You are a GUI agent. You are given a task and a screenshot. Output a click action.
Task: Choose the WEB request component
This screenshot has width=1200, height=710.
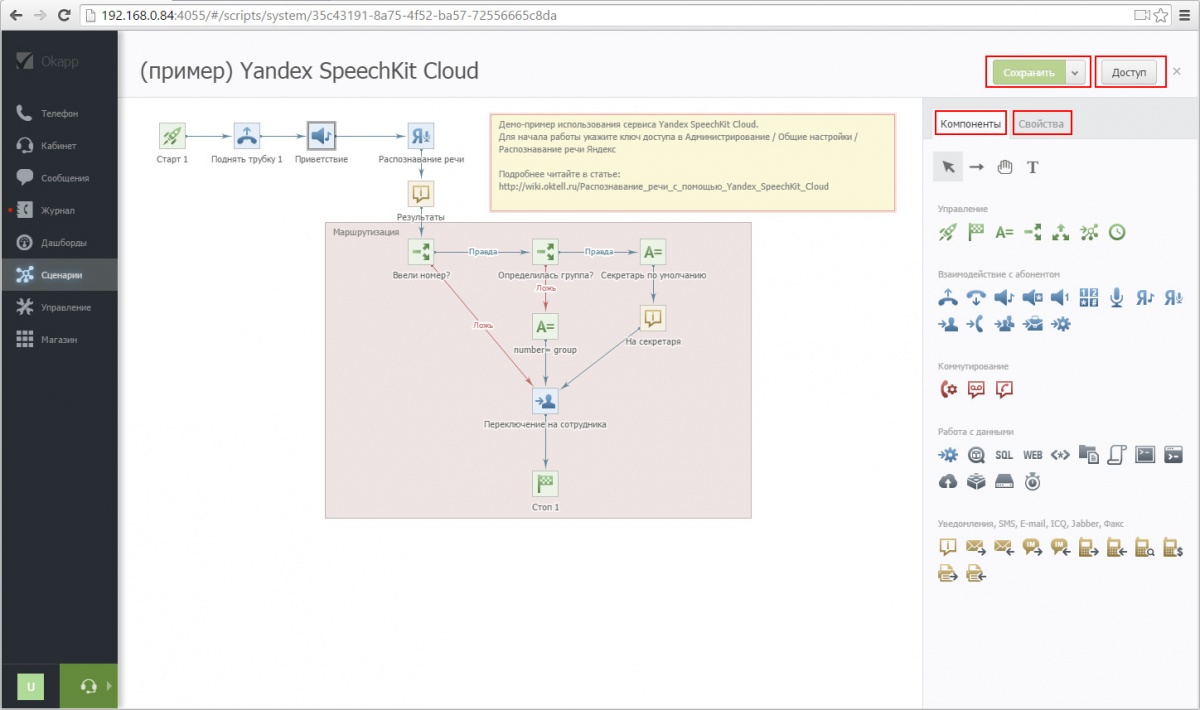(x=1032, y=455)
